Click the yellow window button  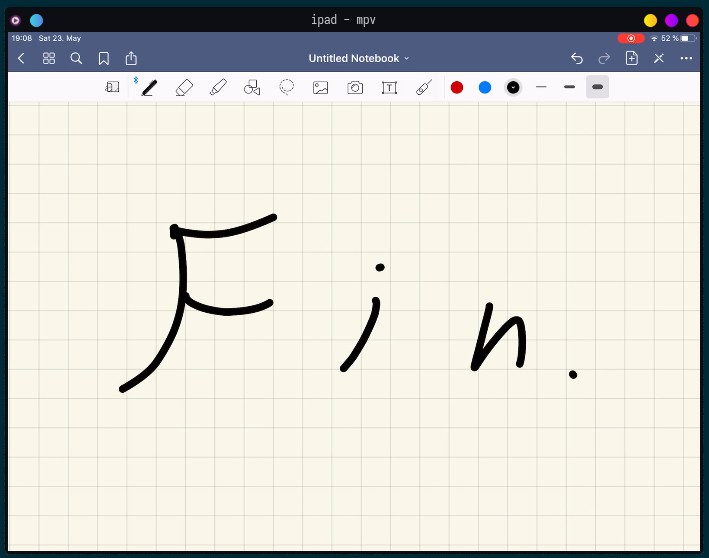click(650, 20)
